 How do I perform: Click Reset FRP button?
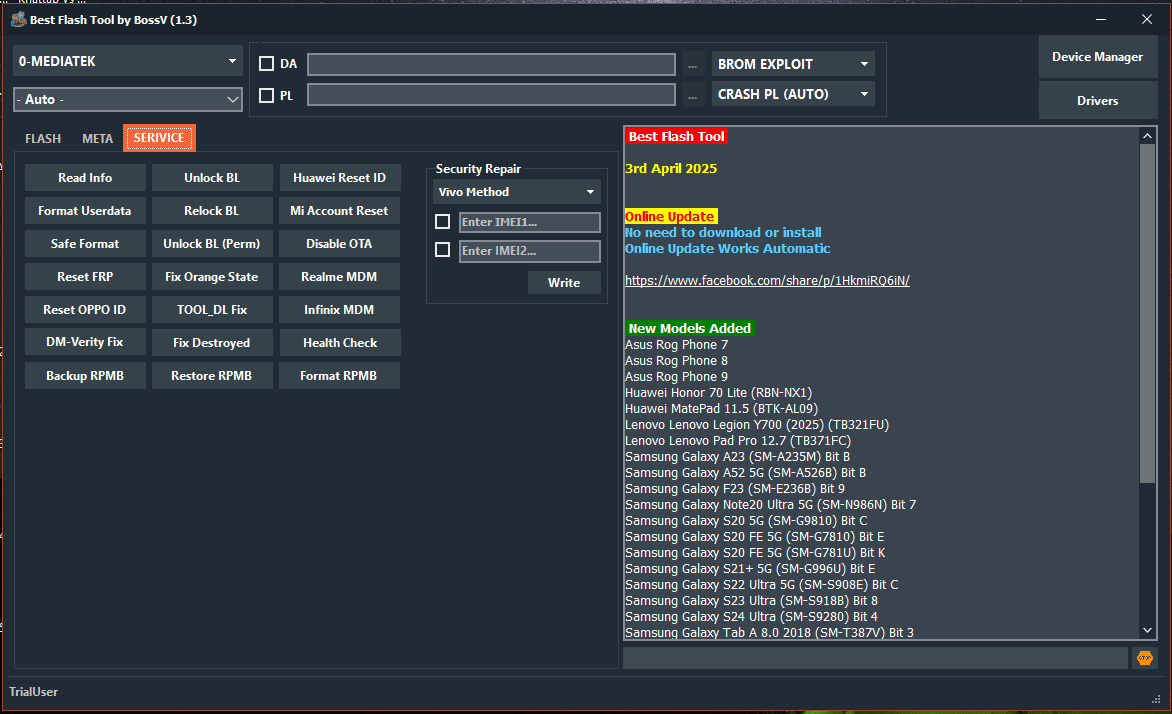tap(85, 277)
